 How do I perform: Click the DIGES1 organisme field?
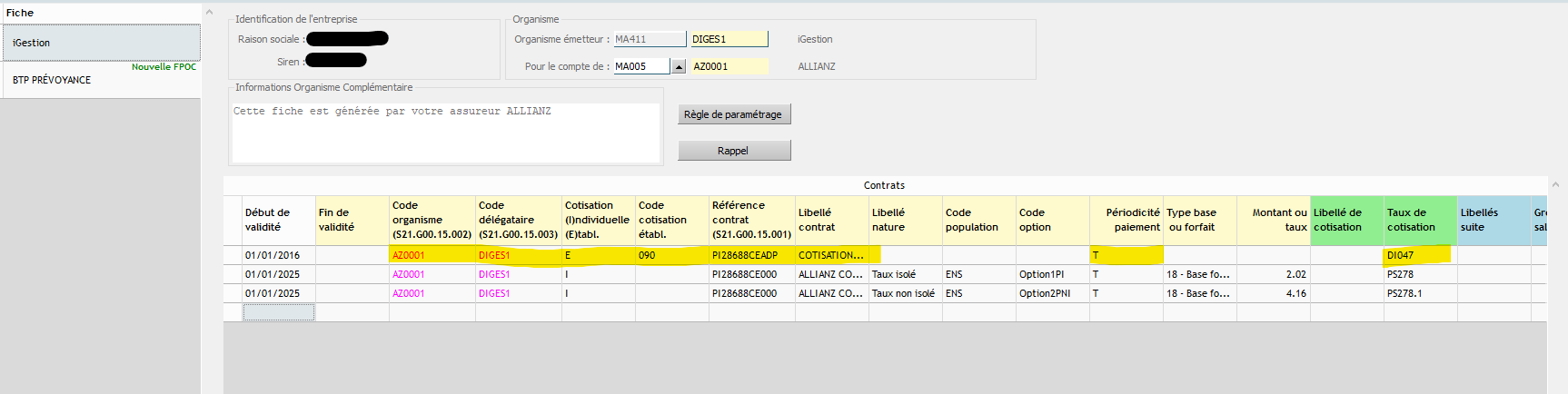[x=729, y=39]
